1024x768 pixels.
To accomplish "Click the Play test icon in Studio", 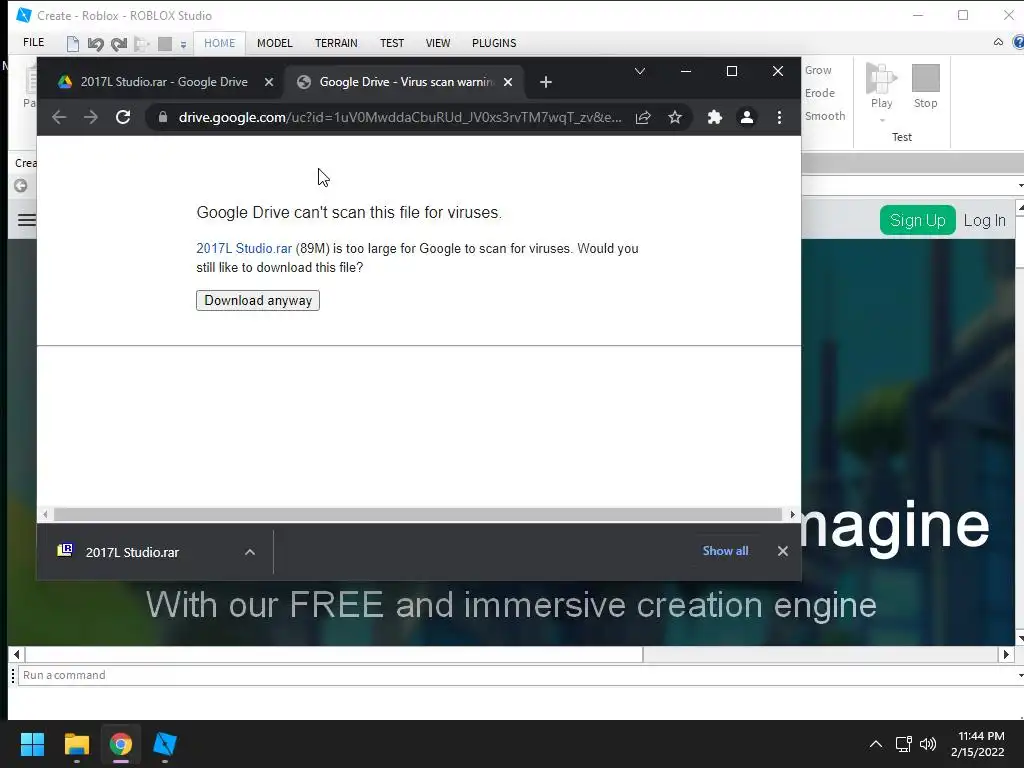I will 882,79.
